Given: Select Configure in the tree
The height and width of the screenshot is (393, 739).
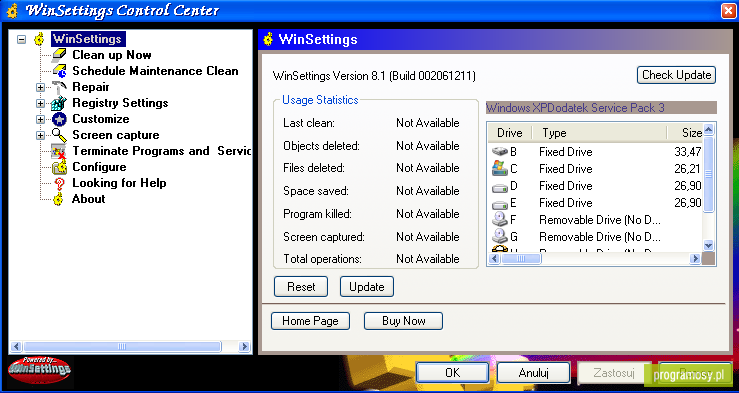Looking at the screenshot, I should (99, 167).
